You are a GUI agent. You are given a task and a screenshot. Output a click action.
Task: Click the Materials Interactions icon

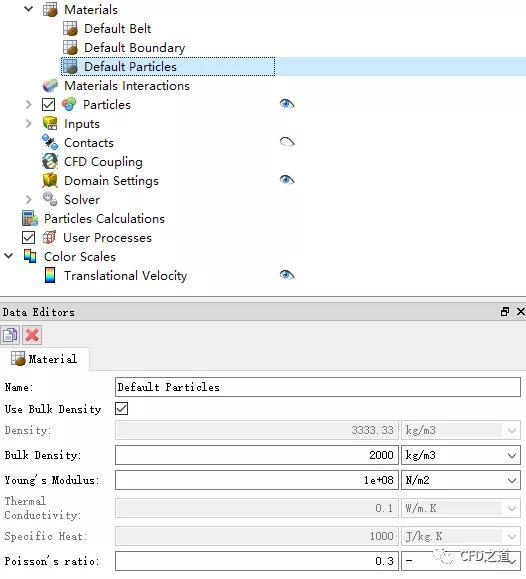[50, 86]
